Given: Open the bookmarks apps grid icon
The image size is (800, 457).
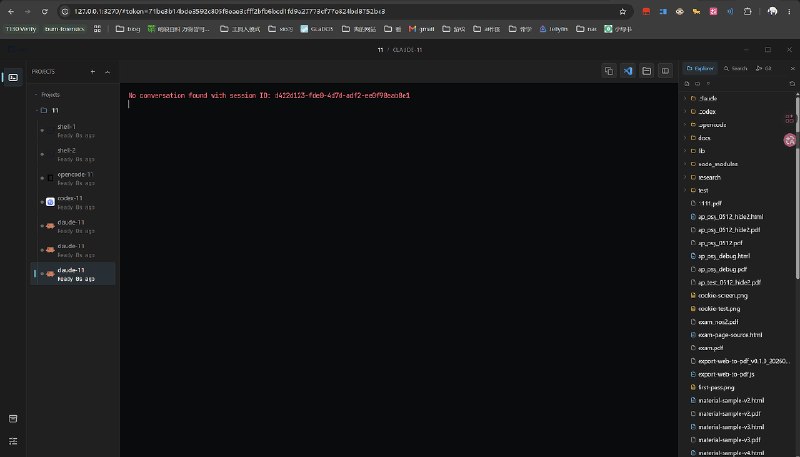Looking at the screenshot, I should coord(97,29).
